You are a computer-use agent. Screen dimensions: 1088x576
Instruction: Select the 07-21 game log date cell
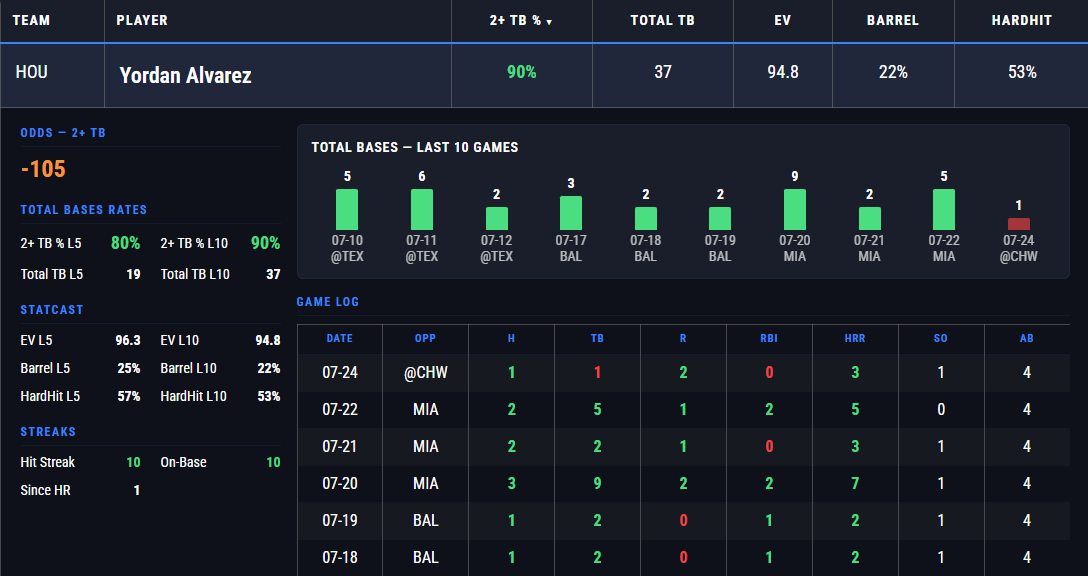point(340,446)
